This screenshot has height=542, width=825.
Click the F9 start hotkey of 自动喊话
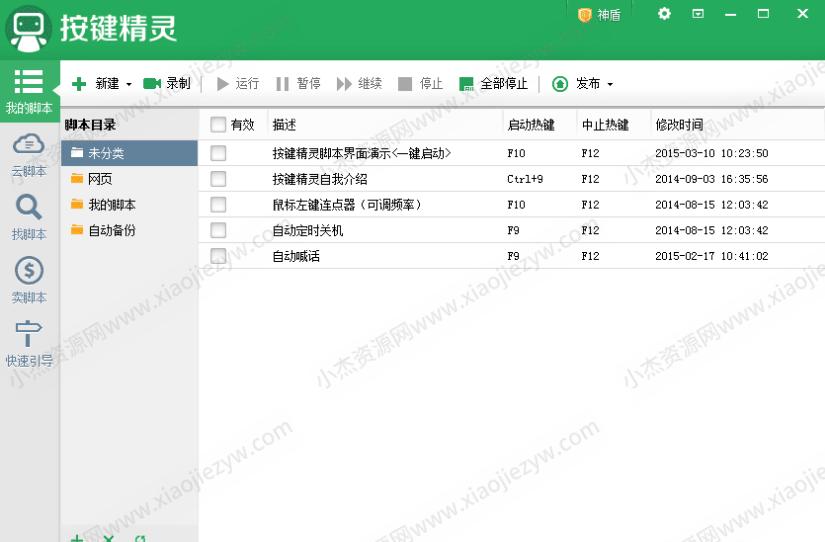[x=514, y=256]
